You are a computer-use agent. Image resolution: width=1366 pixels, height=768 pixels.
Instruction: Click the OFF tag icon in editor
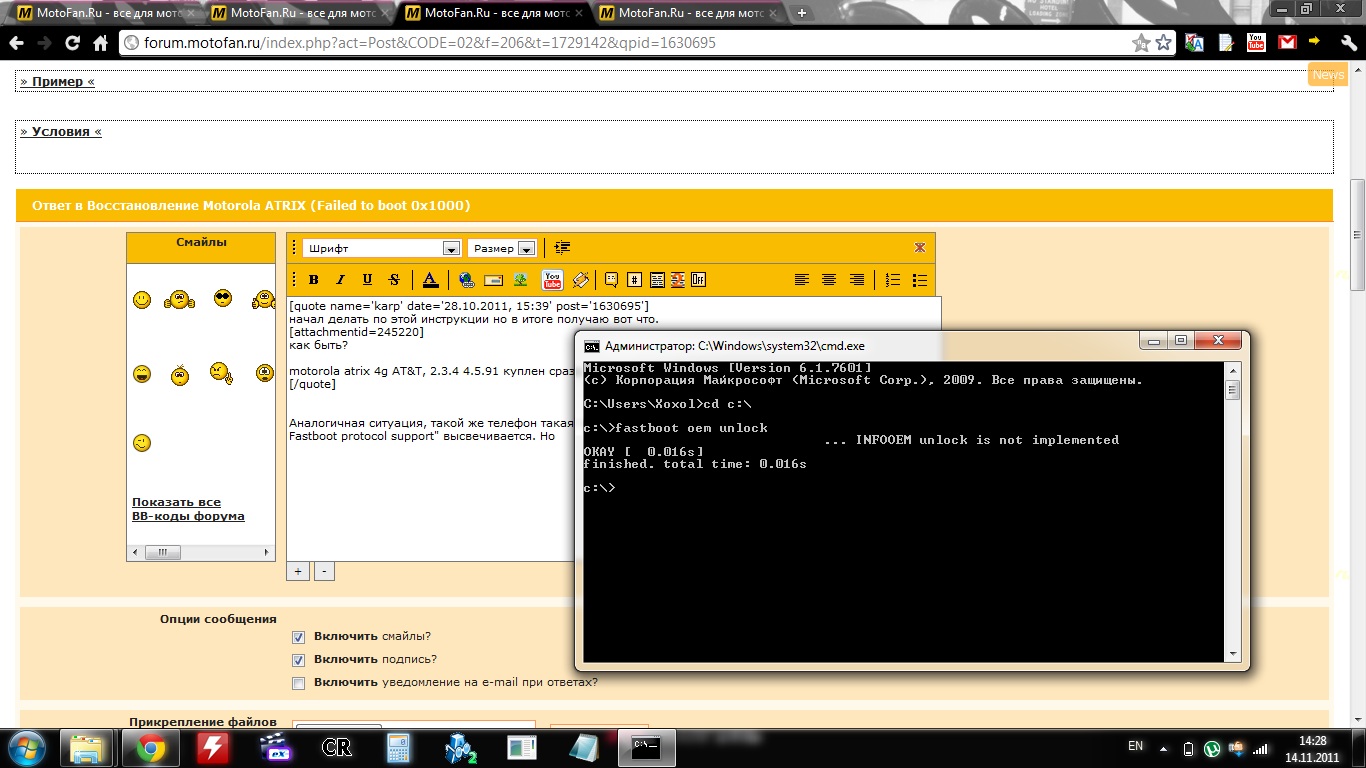point(698,280)
